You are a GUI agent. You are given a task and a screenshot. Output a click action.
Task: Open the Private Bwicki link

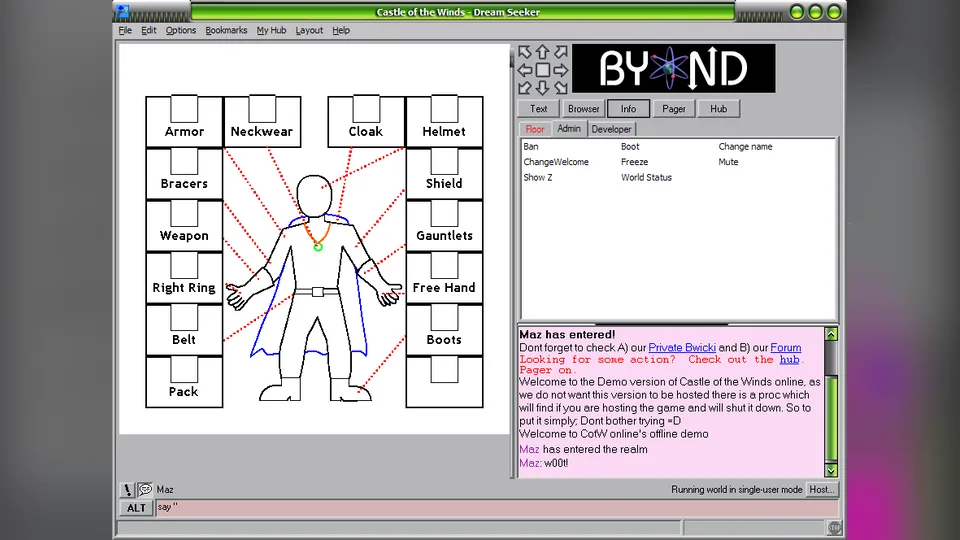tap(682, 347)
